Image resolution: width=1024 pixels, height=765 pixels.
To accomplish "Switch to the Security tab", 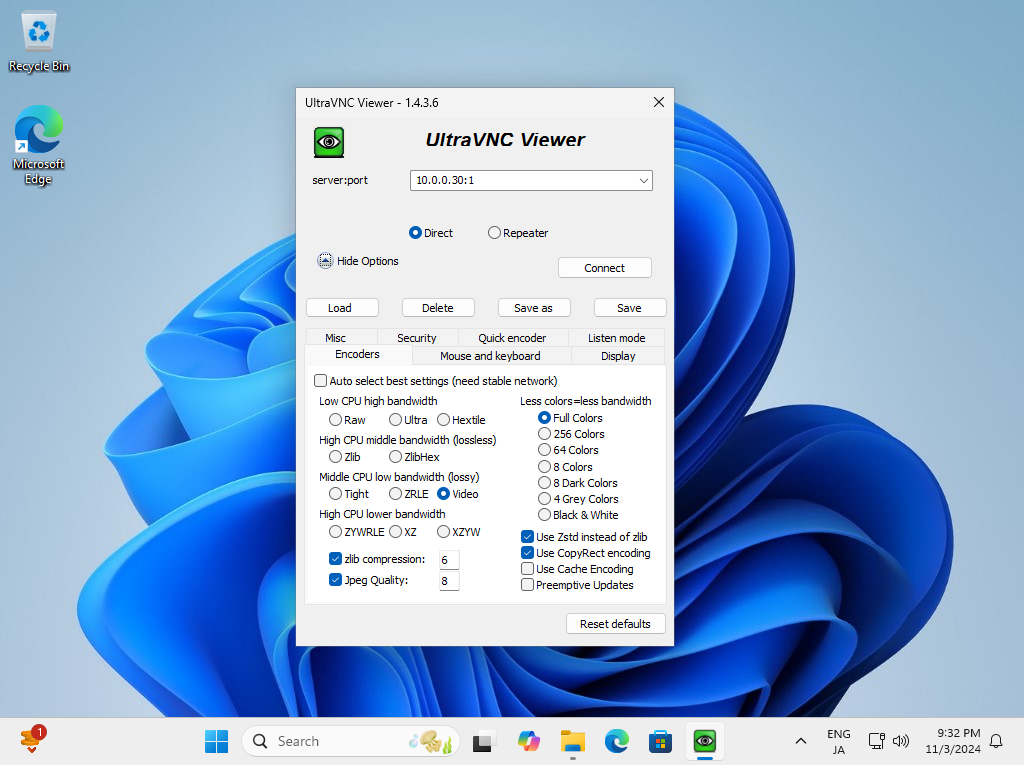I will (x=416, y=338).
